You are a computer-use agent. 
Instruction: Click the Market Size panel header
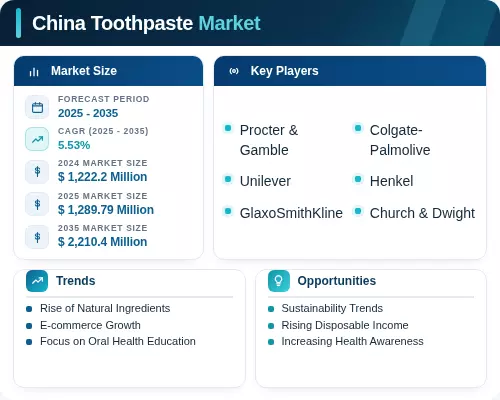click(108, 71)
